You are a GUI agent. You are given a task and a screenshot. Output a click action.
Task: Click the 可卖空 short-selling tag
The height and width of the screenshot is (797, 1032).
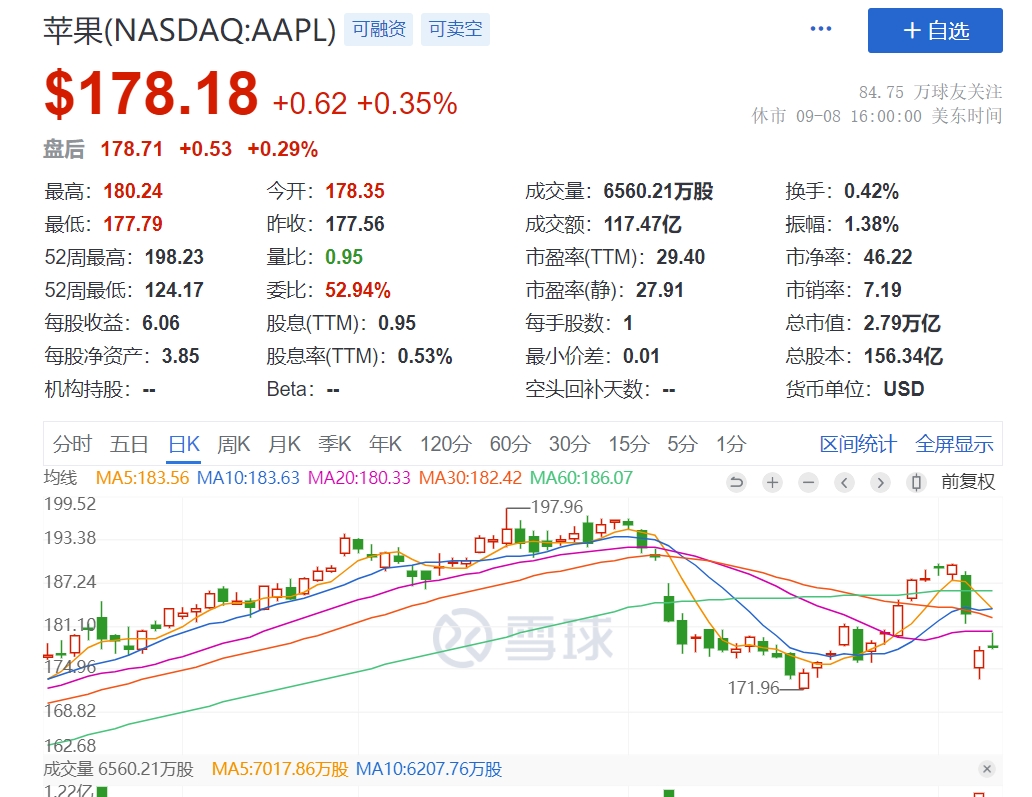tap(455, 30)
